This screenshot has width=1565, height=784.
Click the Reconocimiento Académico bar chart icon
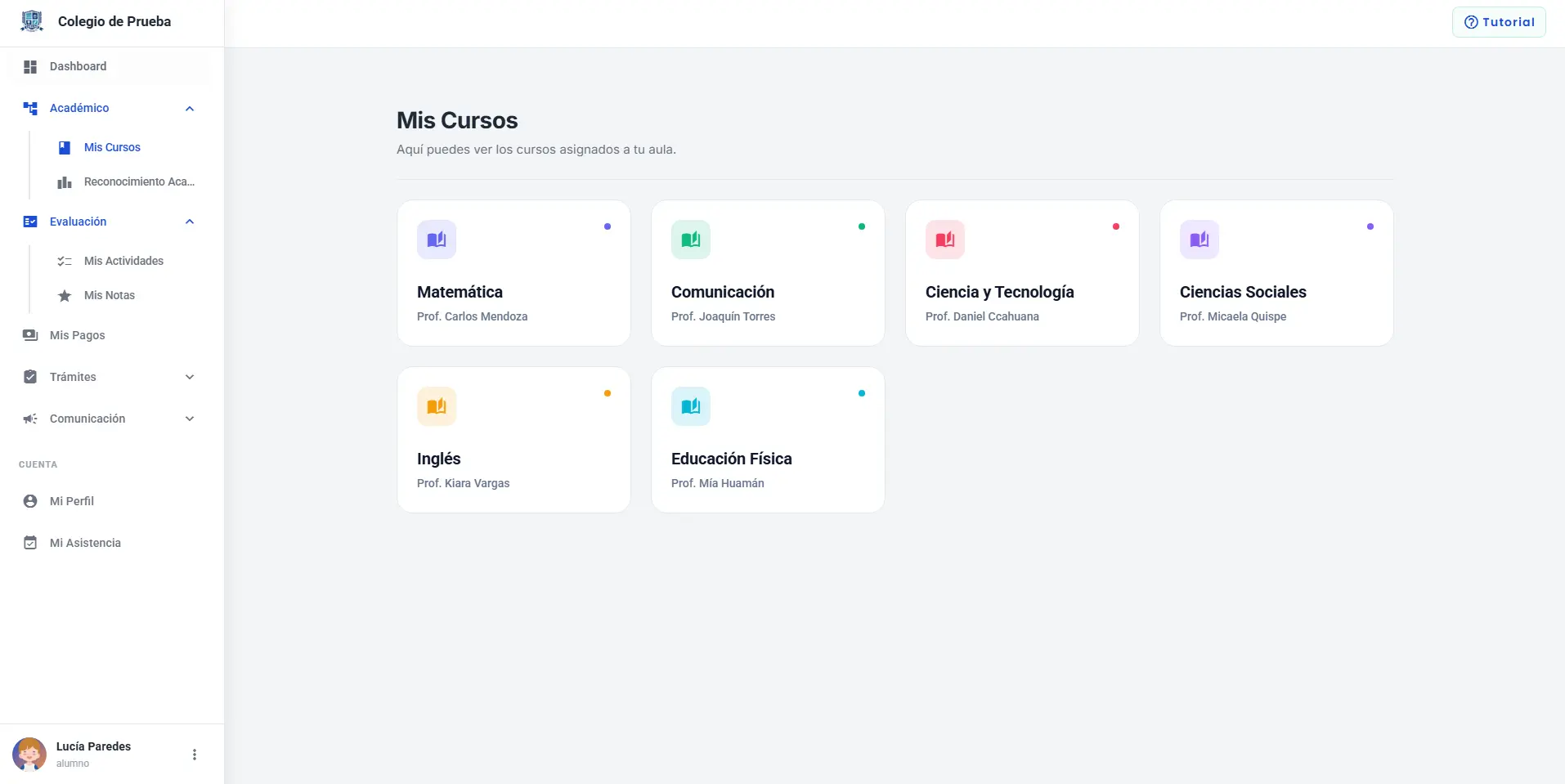click(65, 182)
